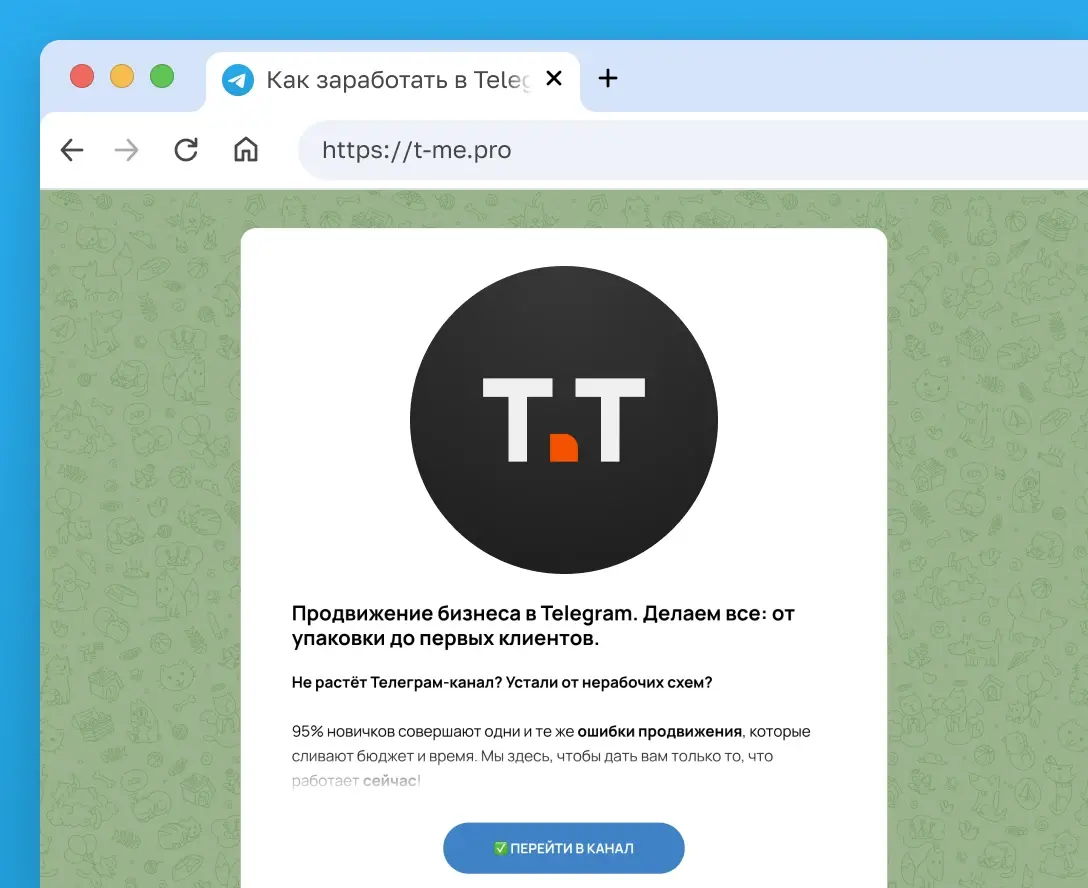Close the Telegram tab with the X
The width and height of the screenshot is (1088, 888).
coord(554,78)
